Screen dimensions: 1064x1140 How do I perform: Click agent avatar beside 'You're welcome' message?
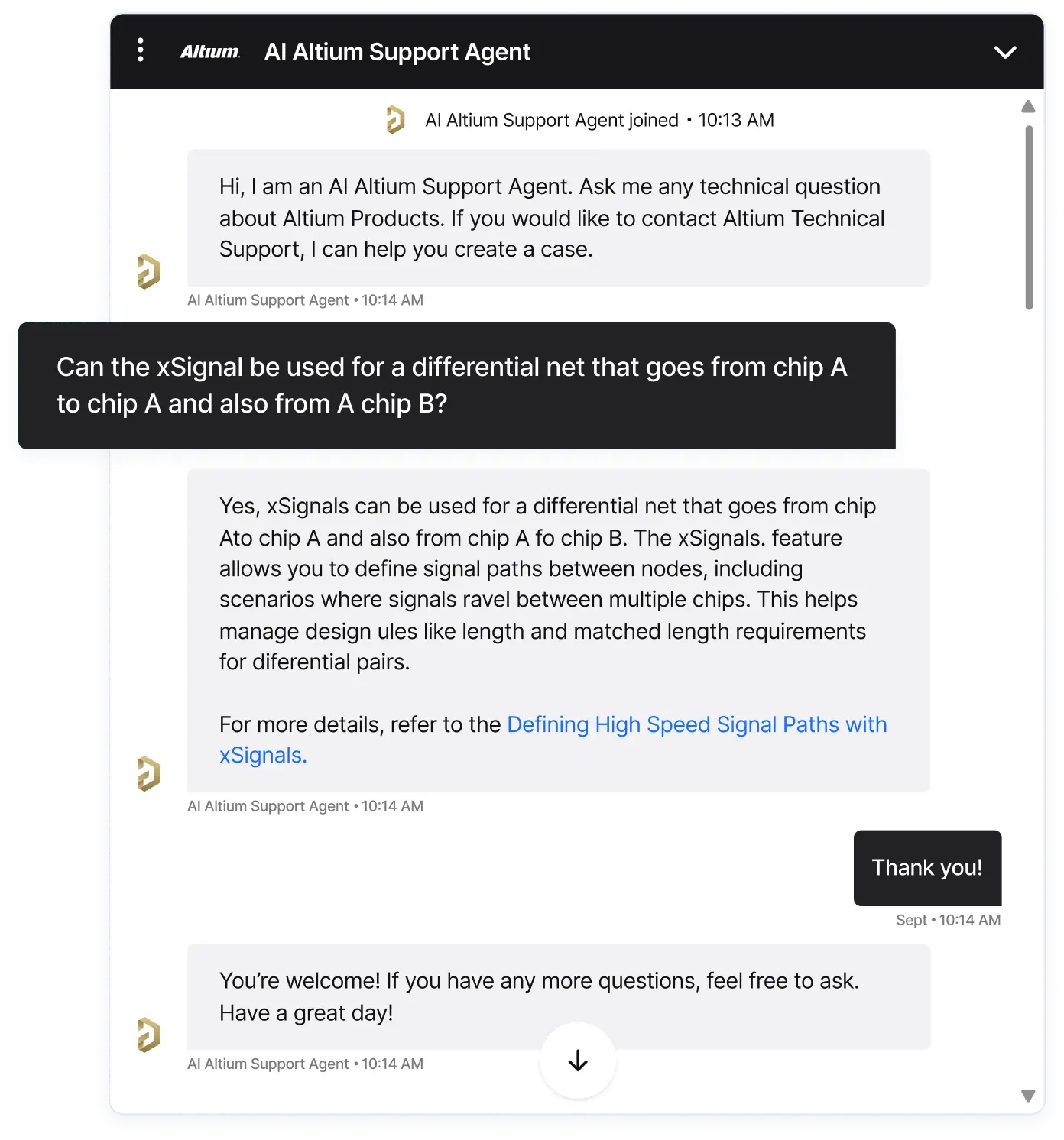pos(148,1035)
